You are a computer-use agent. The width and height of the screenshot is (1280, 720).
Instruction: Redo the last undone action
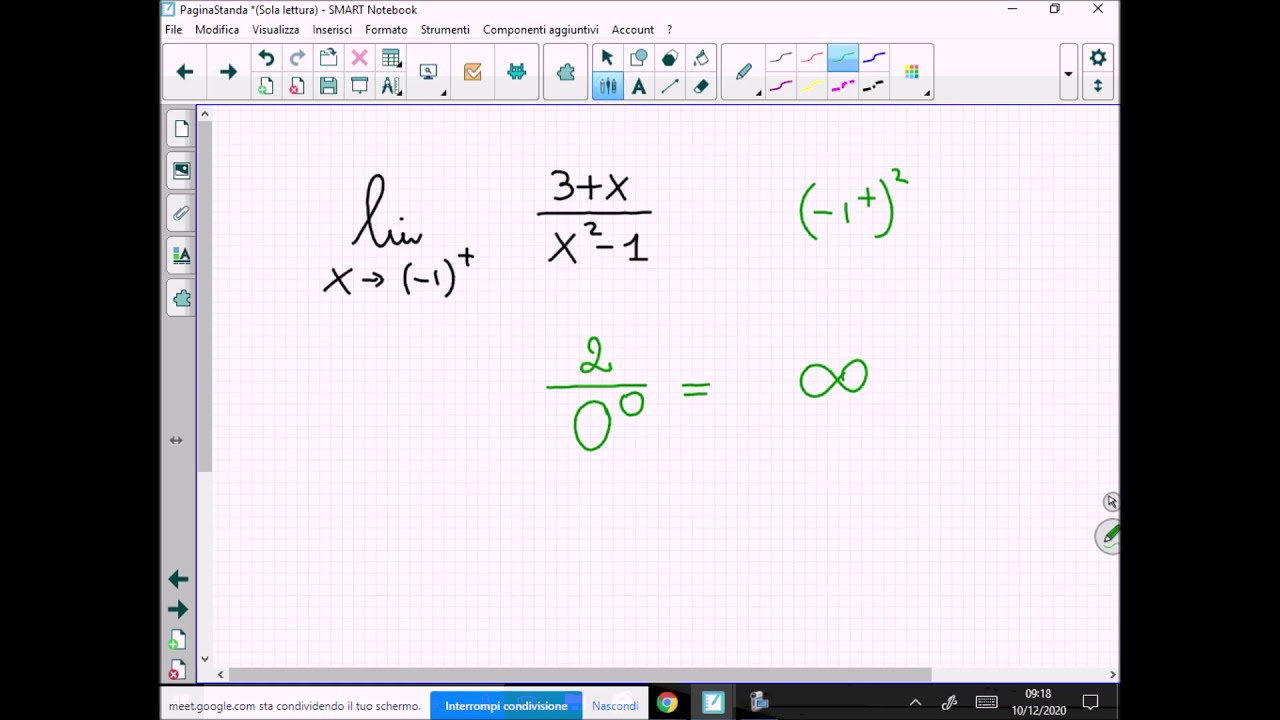pos(297,58)
